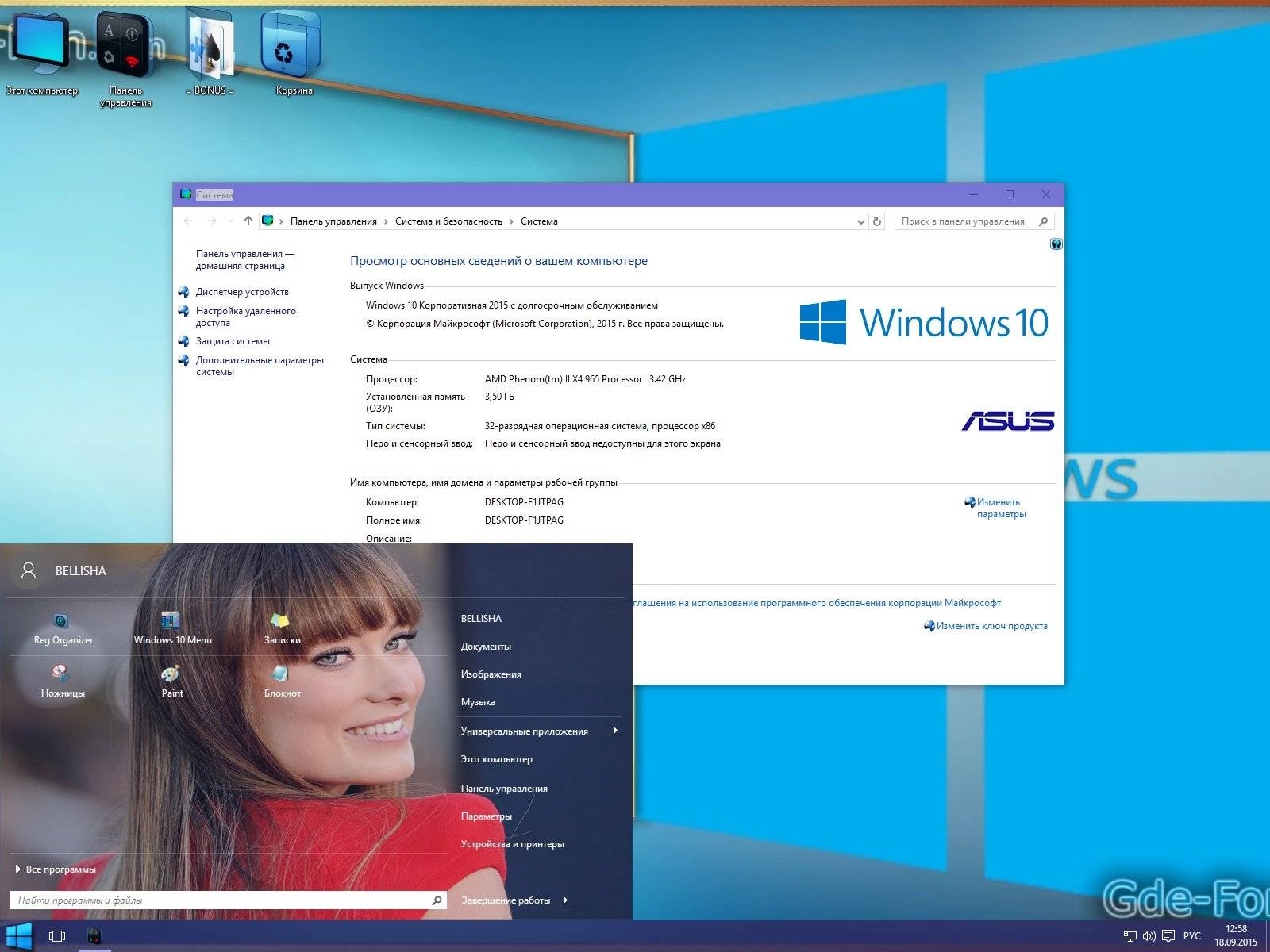Refresh the control panel address bar
Viewport: 1270px width, 952px height.
(877, 221)
